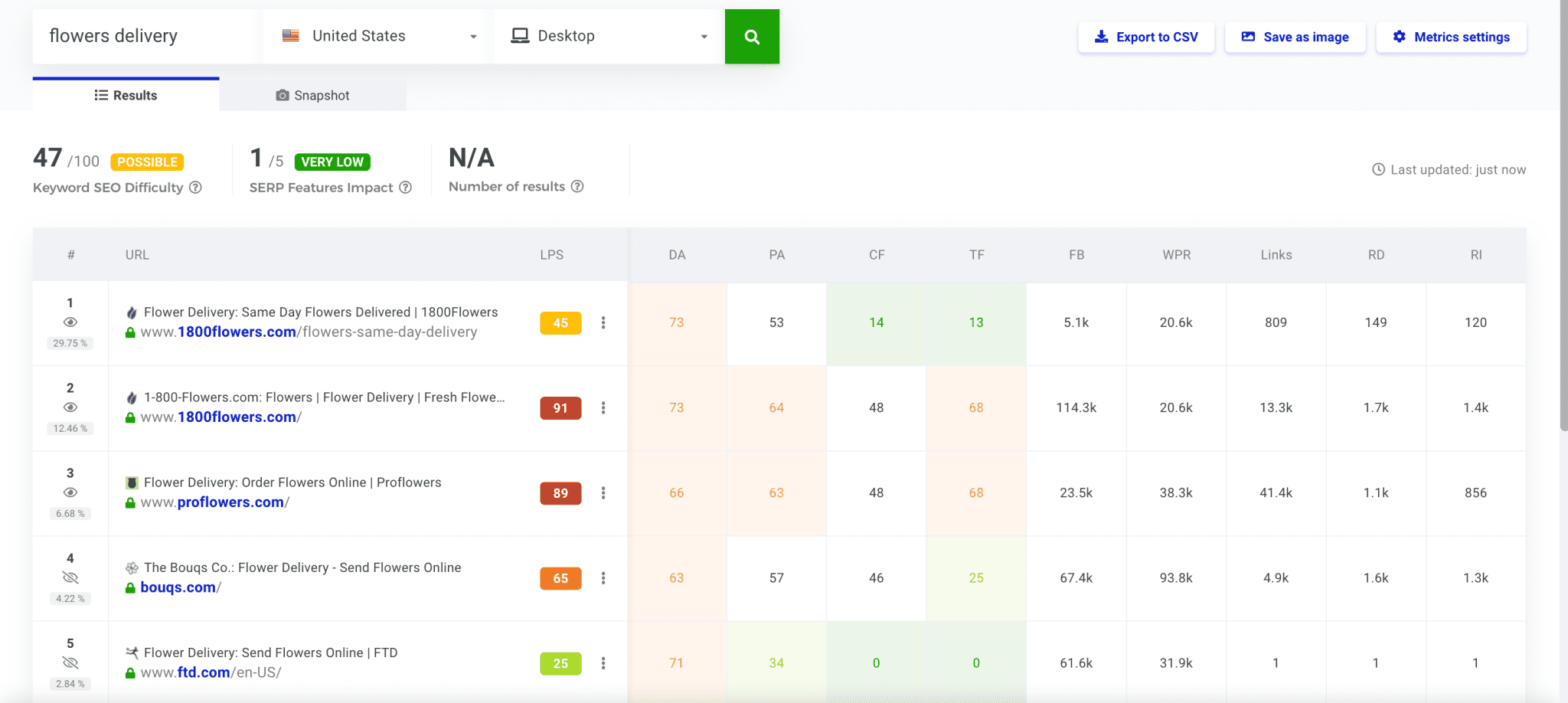Open the three-dot menu for the bouqs.com row

(603, 578)
